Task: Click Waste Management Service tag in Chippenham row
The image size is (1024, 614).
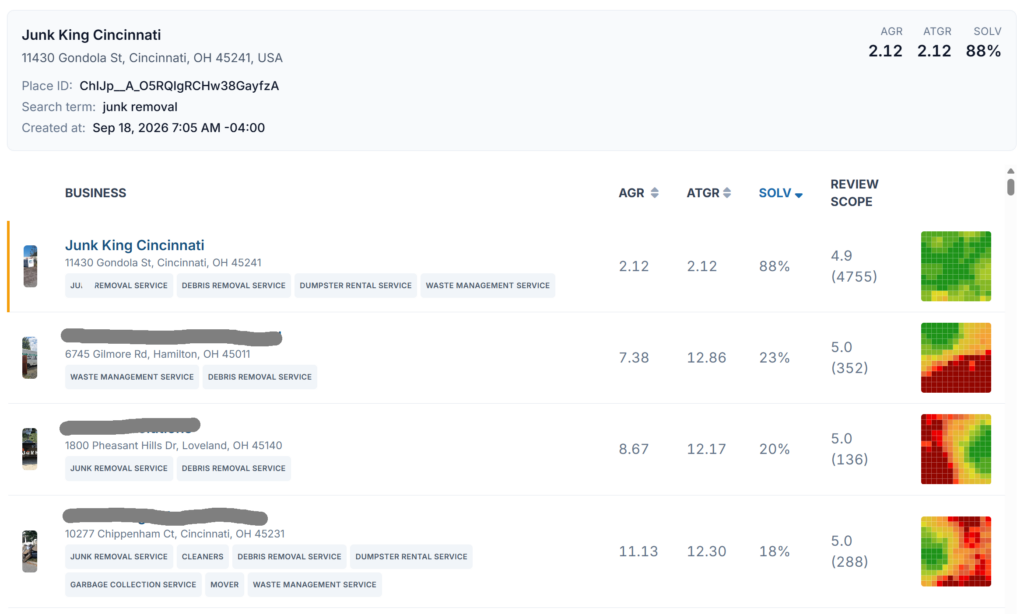Action: pos(315,585)
